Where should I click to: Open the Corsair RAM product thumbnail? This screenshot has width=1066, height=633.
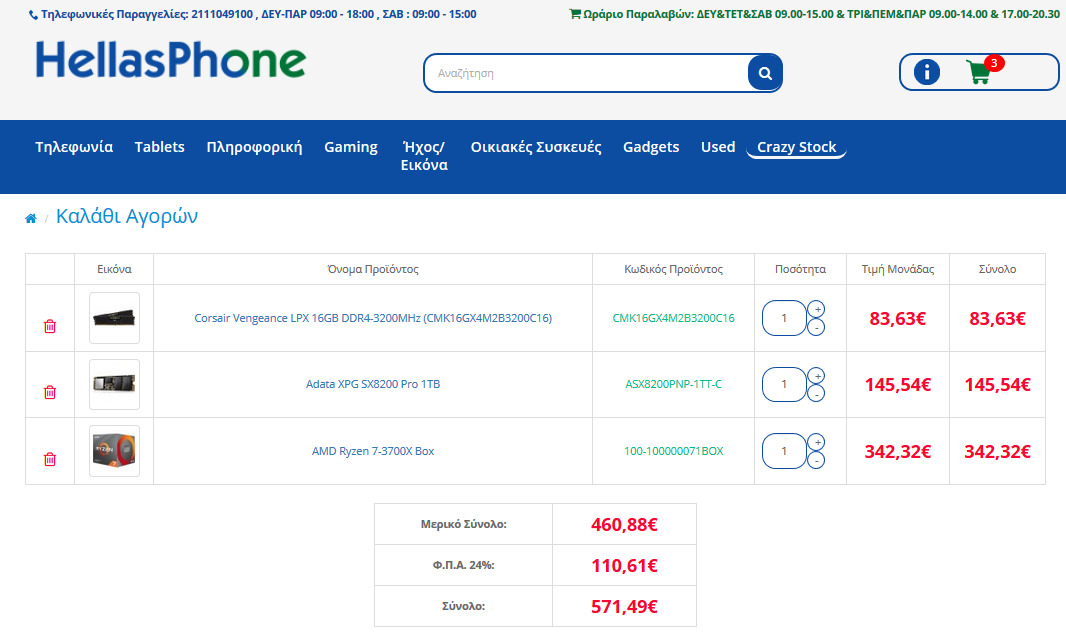(114, 318)
